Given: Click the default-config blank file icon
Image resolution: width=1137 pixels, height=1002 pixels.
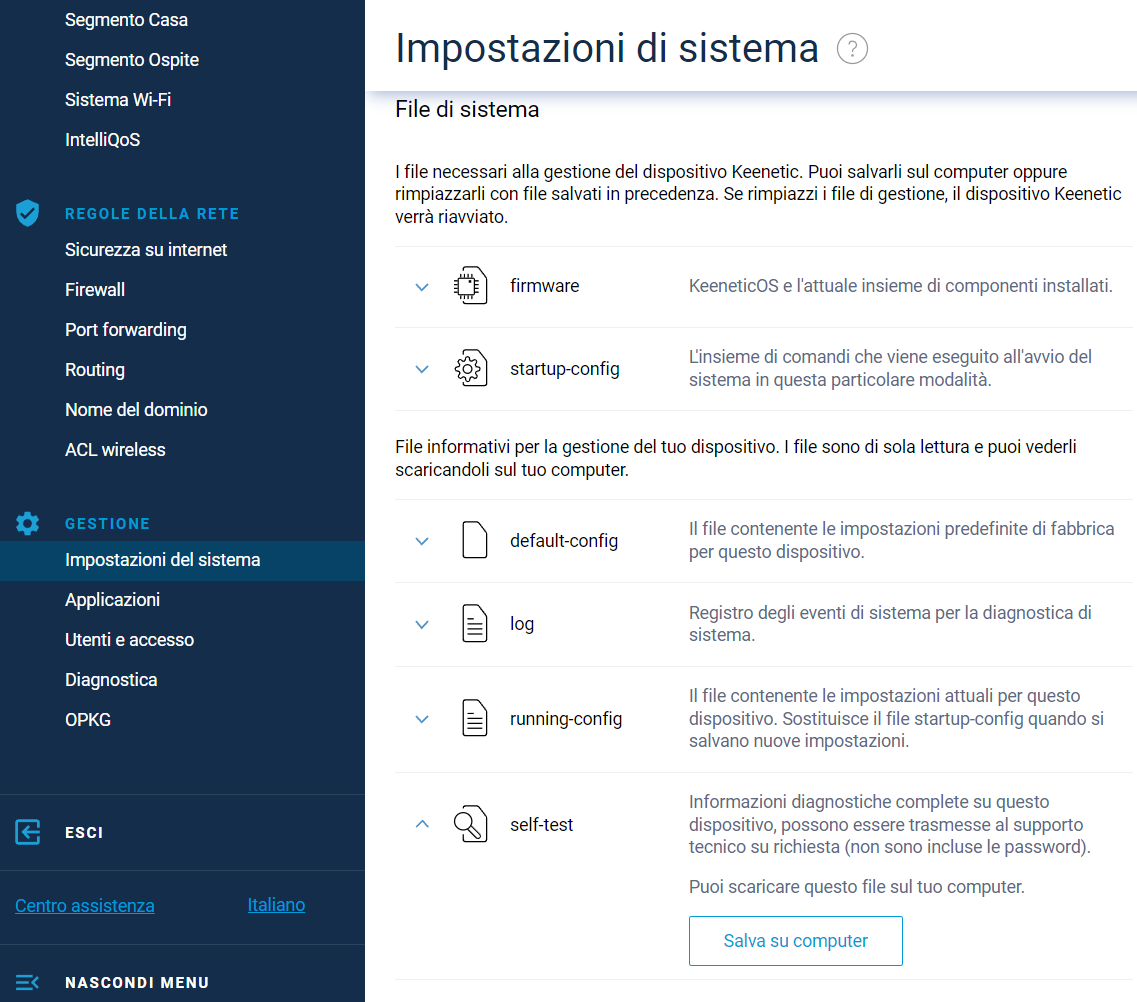Looking at the screenshot, I should [474, 540].
